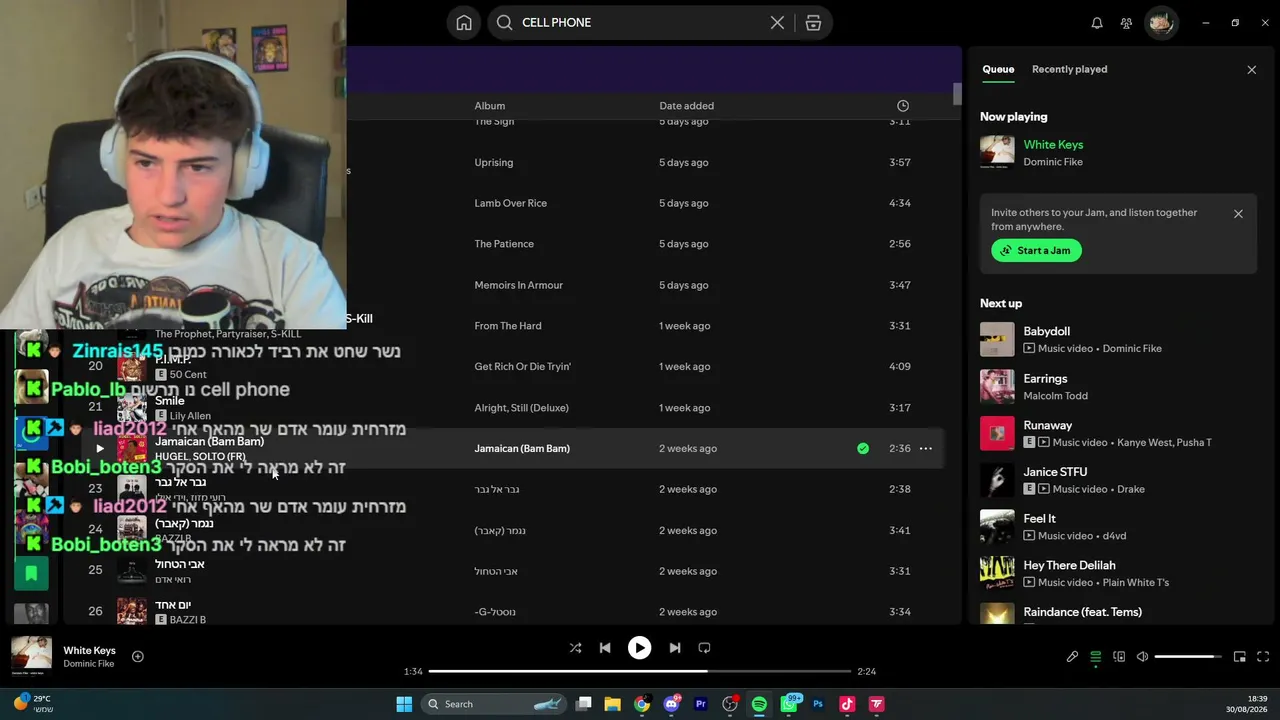Open the Alright, Still (Deluxe) album
Image resolution: width=1280 pixels, height=720 pixels.
click(521, 408)
